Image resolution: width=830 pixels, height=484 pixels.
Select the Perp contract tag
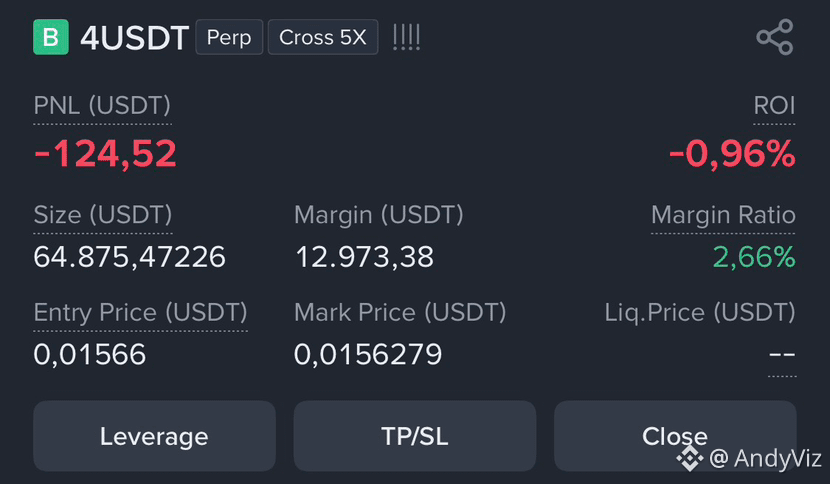(x=229, y=37)
